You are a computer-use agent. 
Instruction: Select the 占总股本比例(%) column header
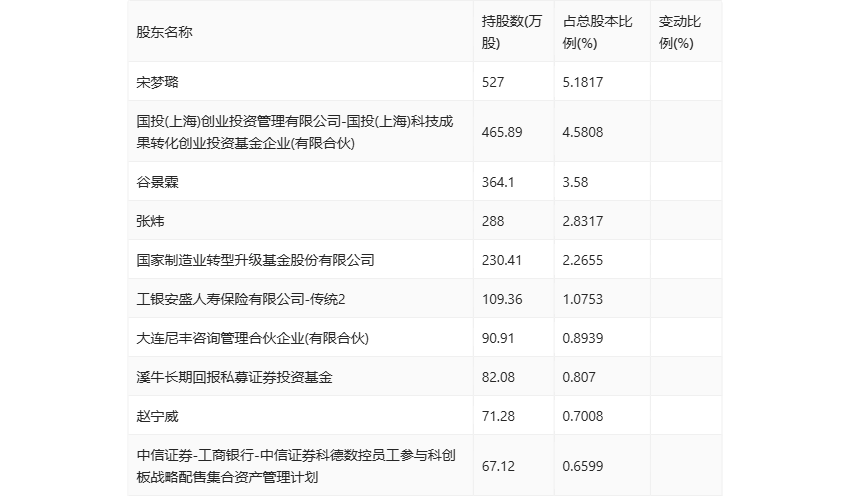(597, 32)
